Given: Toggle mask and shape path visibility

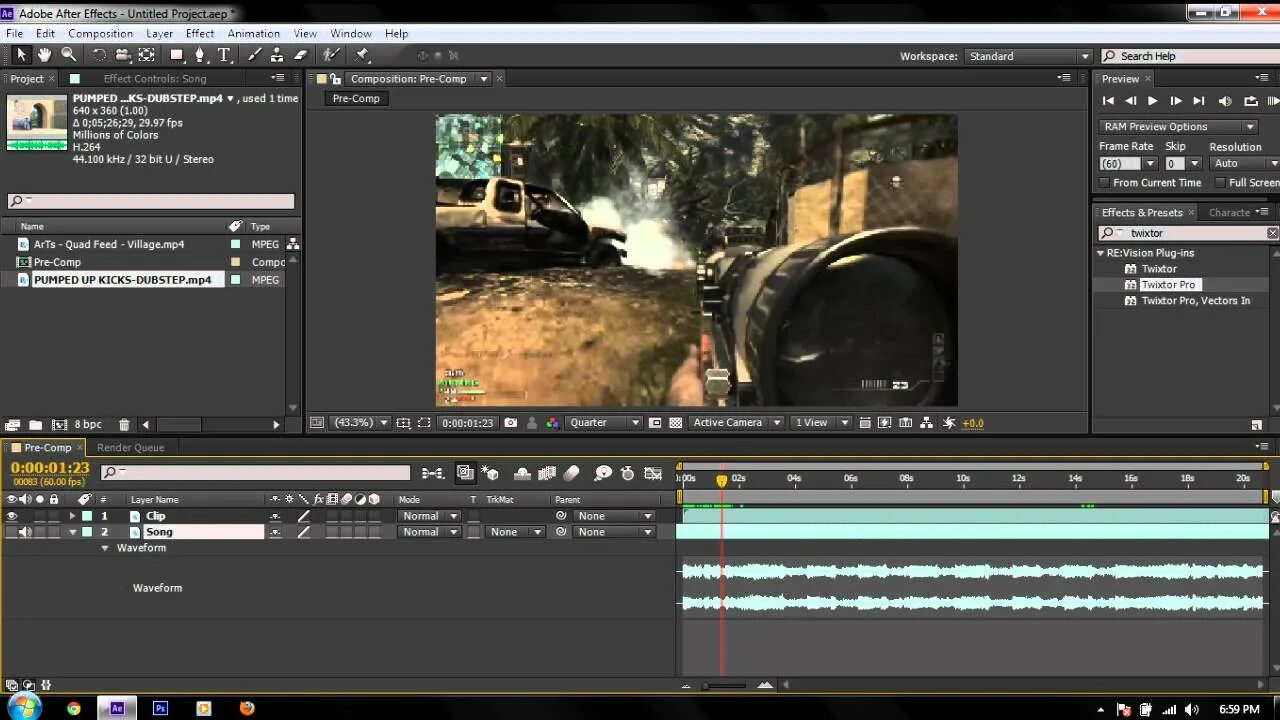Looking at the screenshot, I should click(x=424, y=423).
